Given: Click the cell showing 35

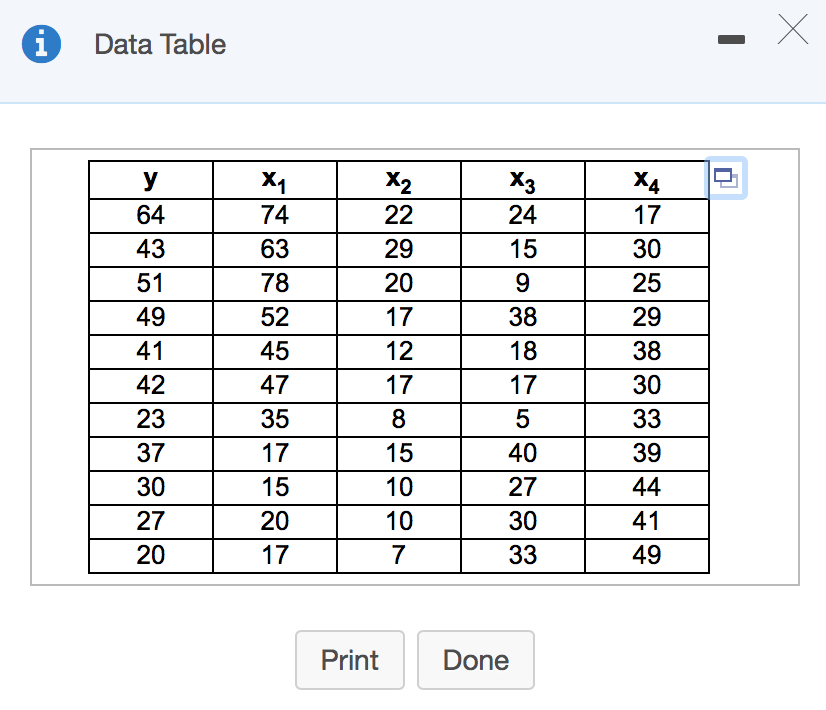Looking at the screenshot, I should (x=275, y=419).
